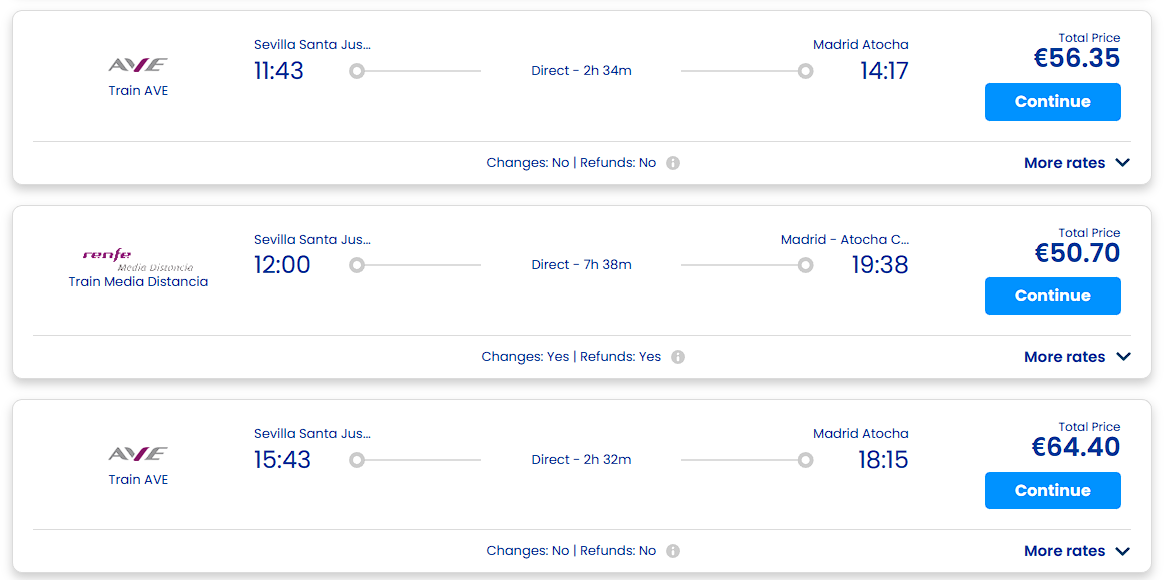Continue with the €56.35 AVE train
Viewport: 1170px width, 580px height.
coord(1052,102)
